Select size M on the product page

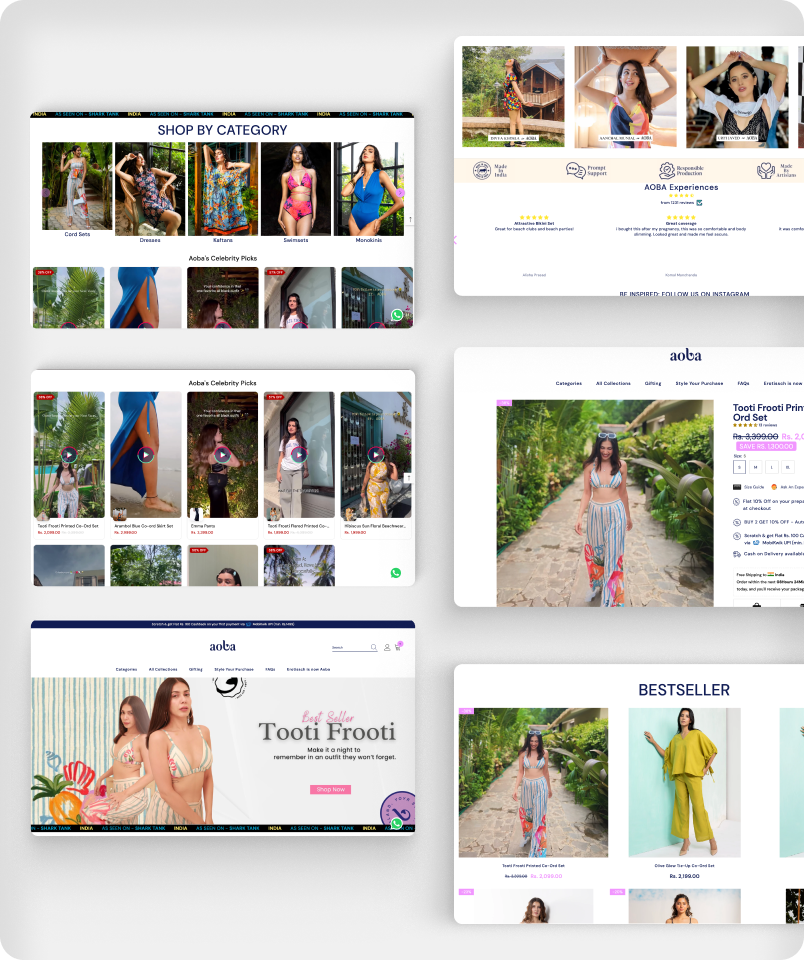coord(756,466)
